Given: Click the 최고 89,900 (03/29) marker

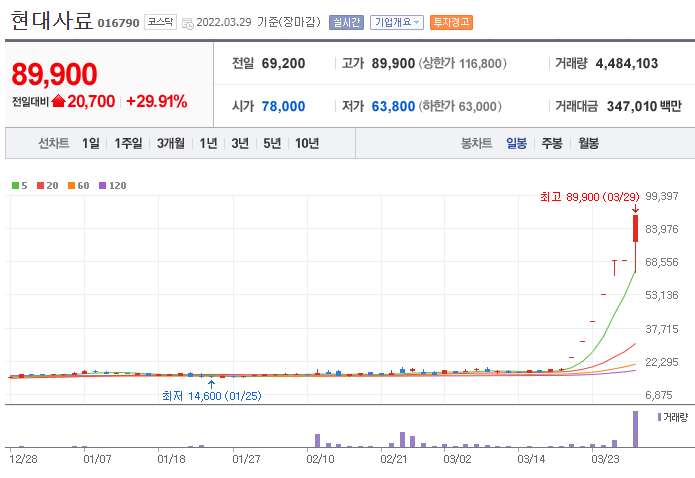Looking at the screenshot, I should pos(590,197).
